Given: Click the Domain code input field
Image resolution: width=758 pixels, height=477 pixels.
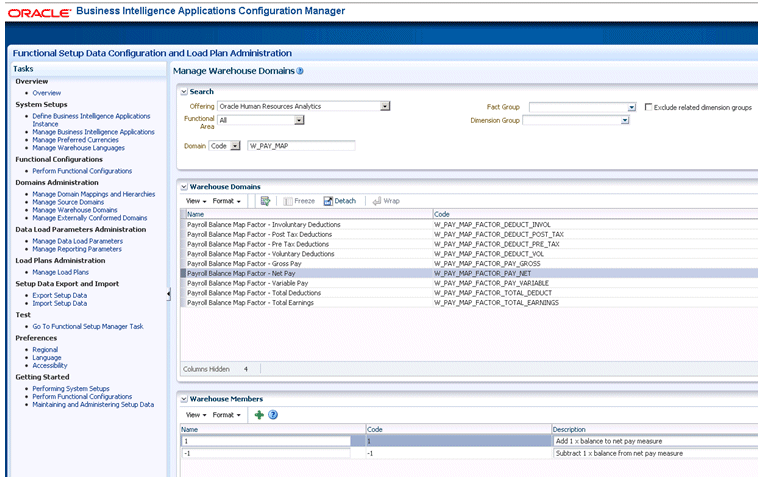Looking at the screenshot, I should coord(301,146).
